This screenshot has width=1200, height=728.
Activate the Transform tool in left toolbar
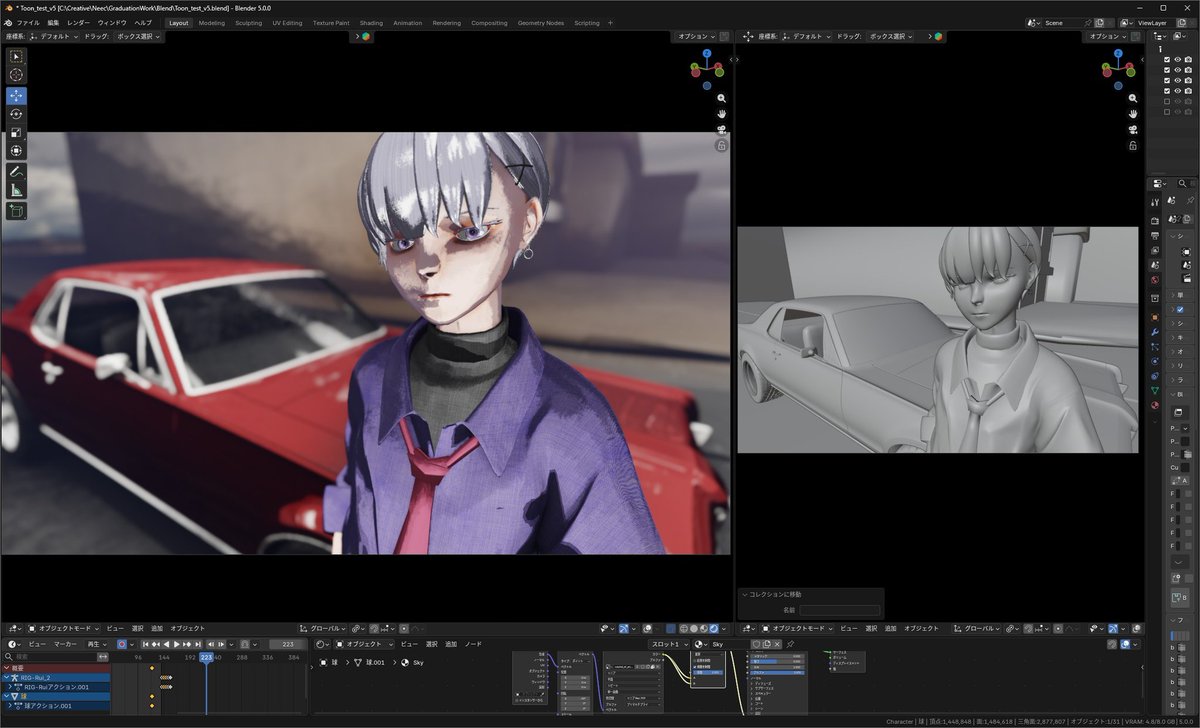(x=16, y=151)
